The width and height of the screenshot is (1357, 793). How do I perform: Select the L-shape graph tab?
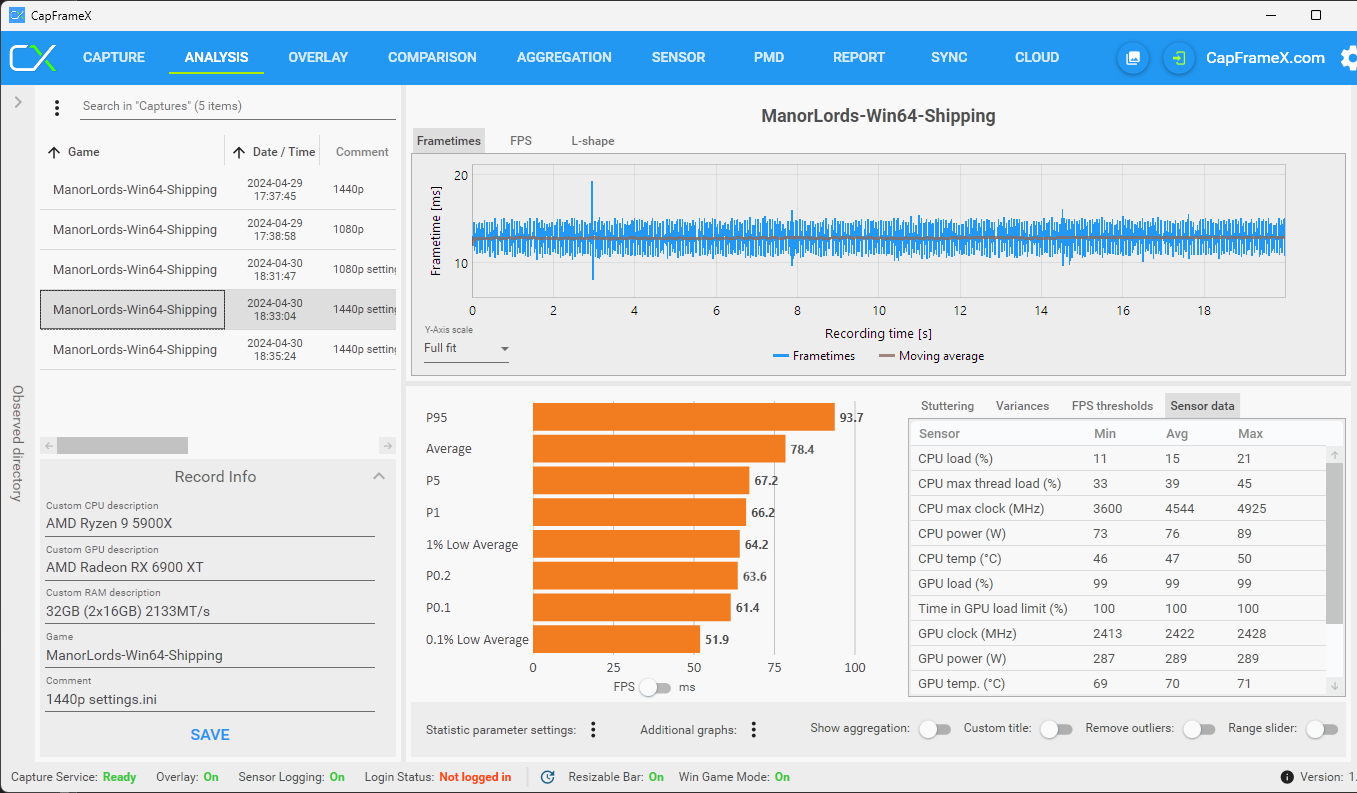coord(593,141)
